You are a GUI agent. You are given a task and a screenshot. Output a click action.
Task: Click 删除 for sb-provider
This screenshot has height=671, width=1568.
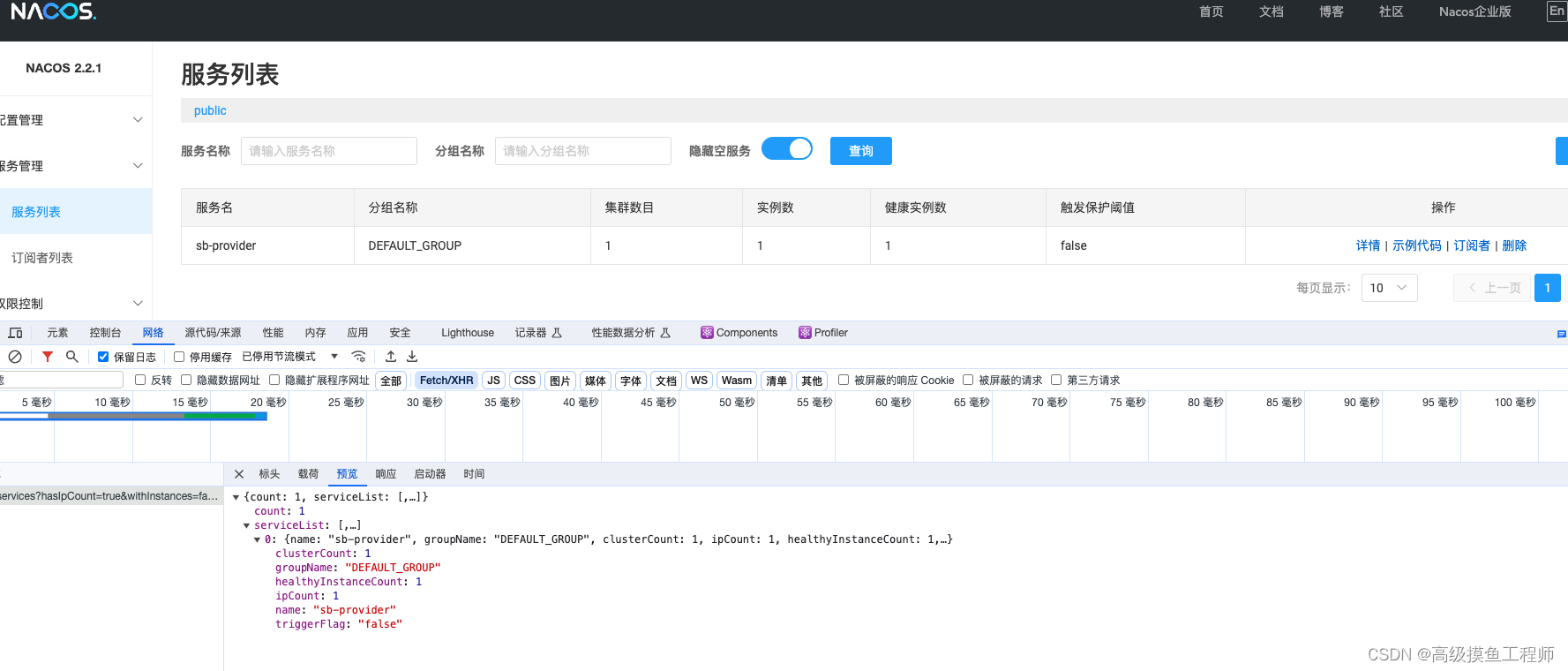pos(1514,245)
